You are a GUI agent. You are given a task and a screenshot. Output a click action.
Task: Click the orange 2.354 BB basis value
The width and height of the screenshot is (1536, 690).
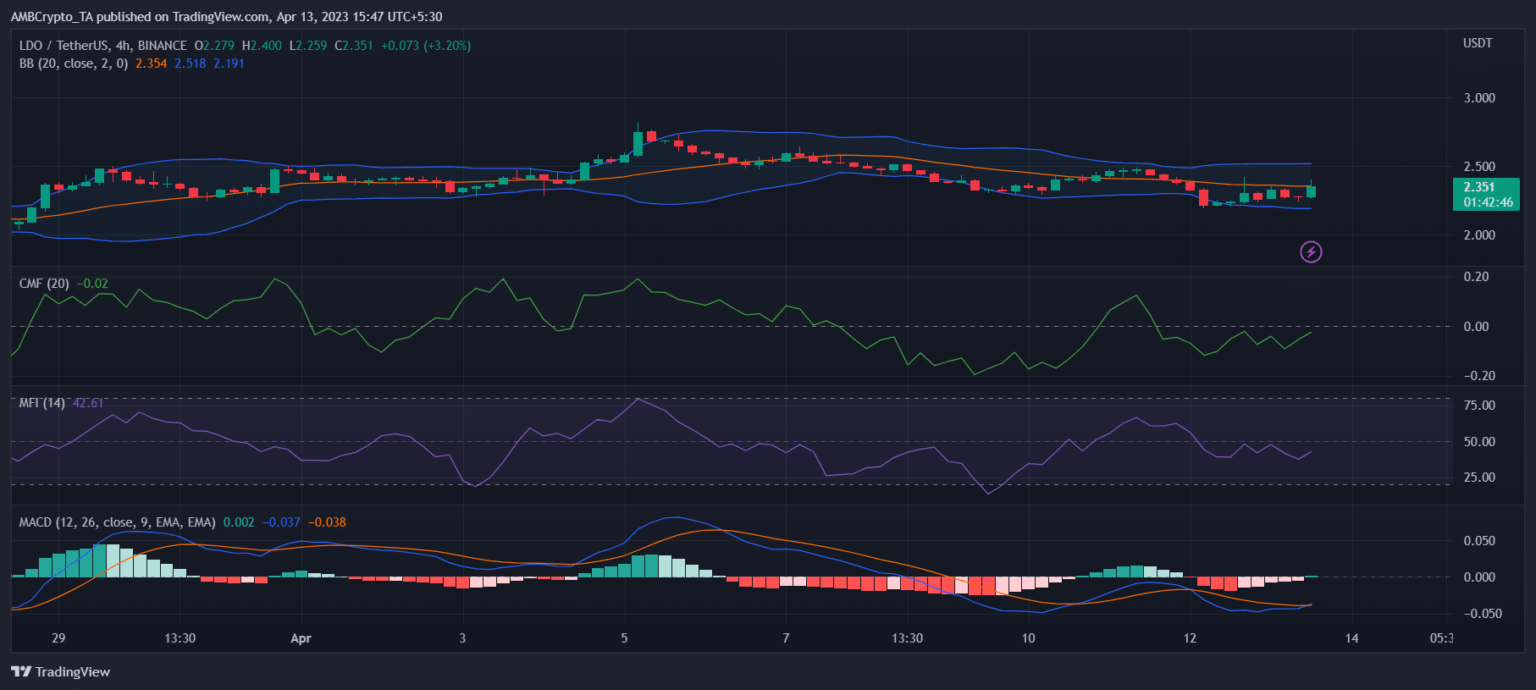[150, 63]
